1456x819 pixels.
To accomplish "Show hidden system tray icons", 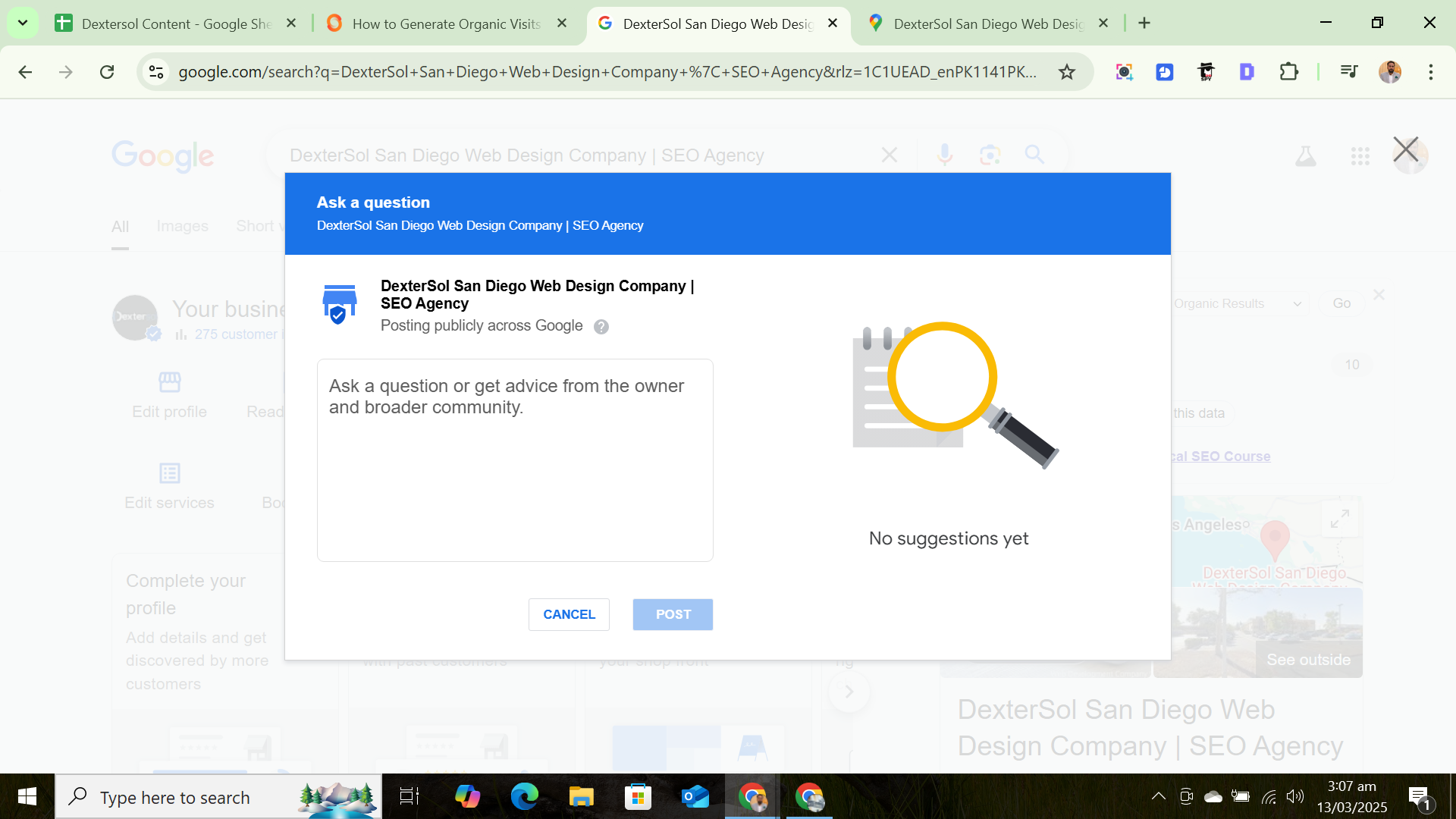I will click(1158, 796).
